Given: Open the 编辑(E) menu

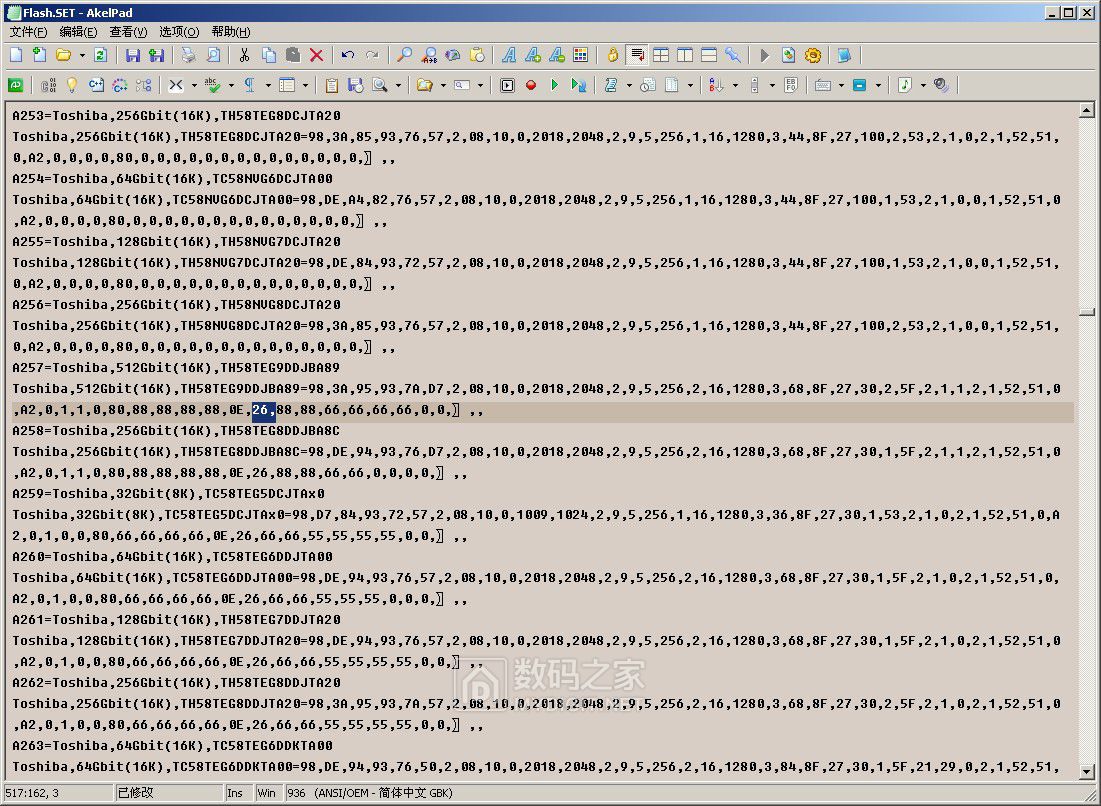Looking at the screenshot, I should coord(79,32).
